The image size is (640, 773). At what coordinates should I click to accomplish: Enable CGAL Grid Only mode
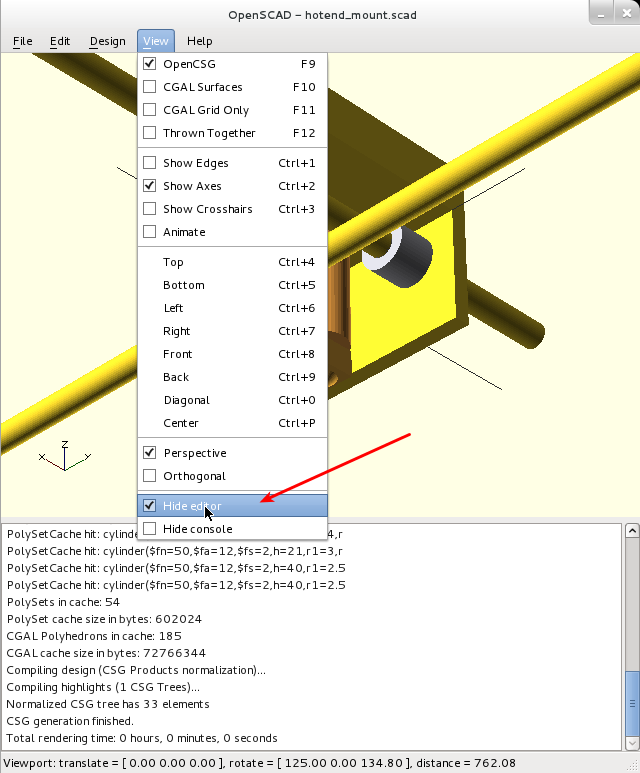coord(232,110)
